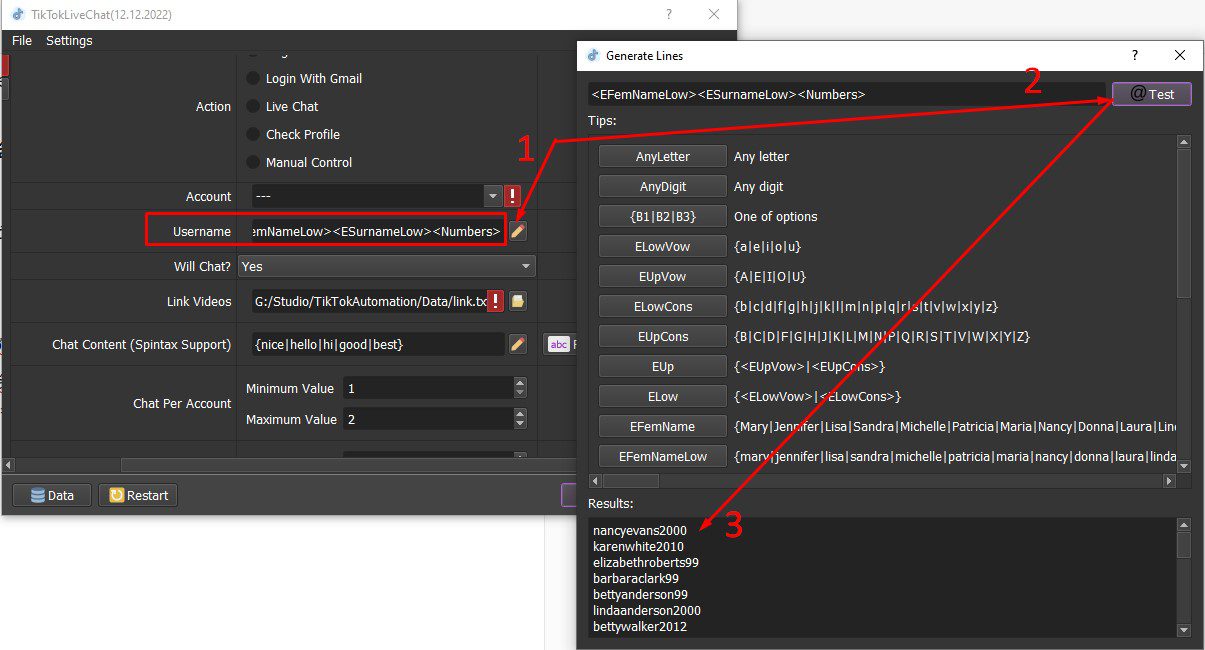Open the Will Chat? dropdown
Viewport: 1205px width, 650px height.
387,267
